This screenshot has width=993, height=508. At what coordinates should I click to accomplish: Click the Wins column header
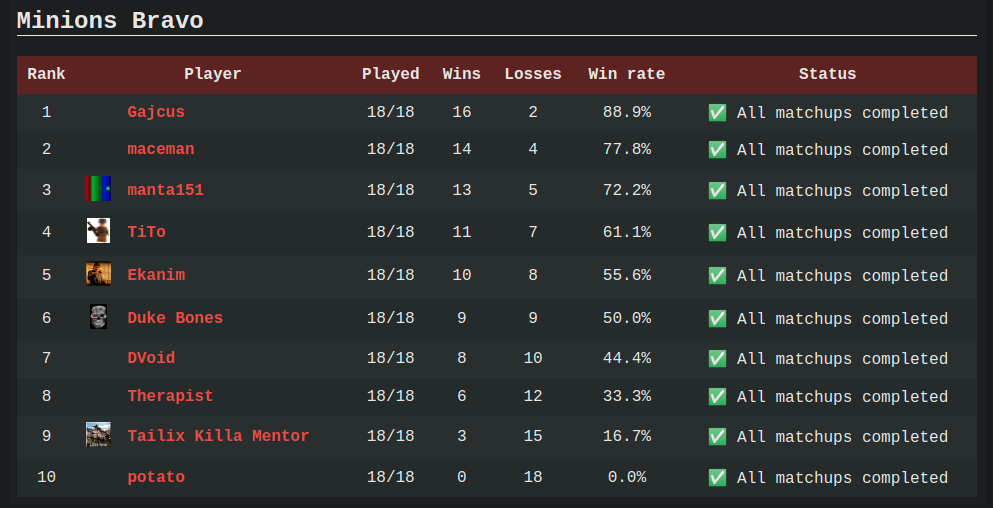pyautogui.click(x=462, y=74)
